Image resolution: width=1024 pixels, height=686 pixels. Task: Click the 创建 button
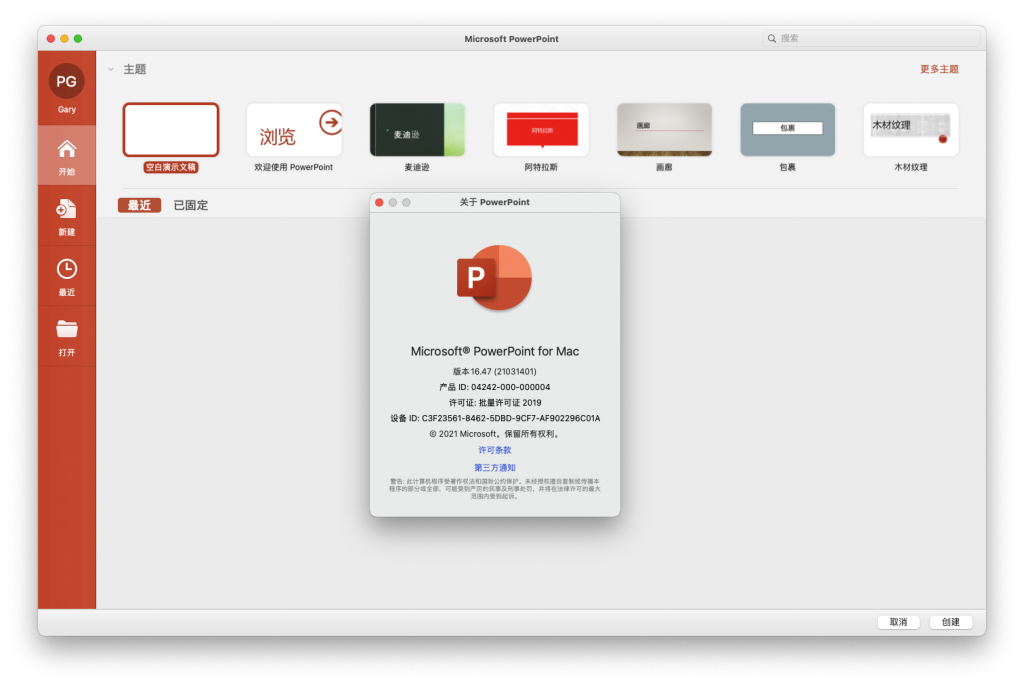tap(951, 622)
